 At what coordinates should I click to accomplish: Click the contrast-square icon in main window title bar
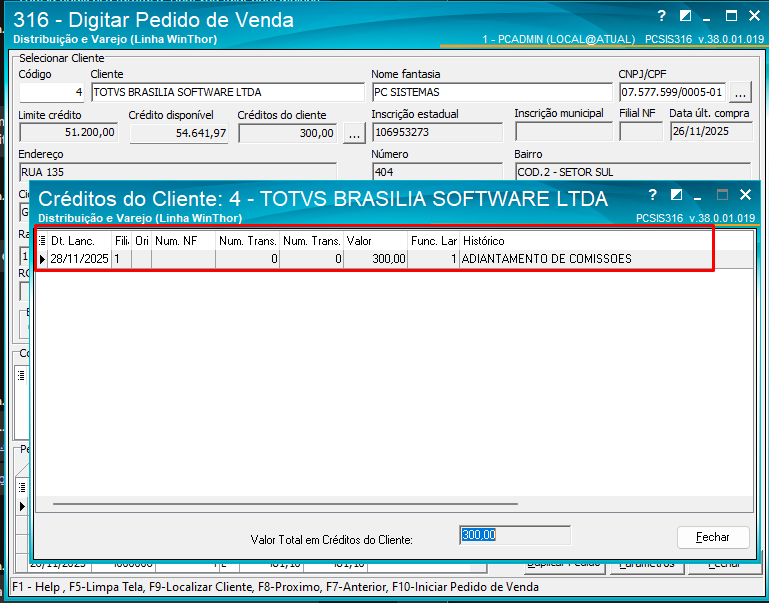[x=685, y=16]
